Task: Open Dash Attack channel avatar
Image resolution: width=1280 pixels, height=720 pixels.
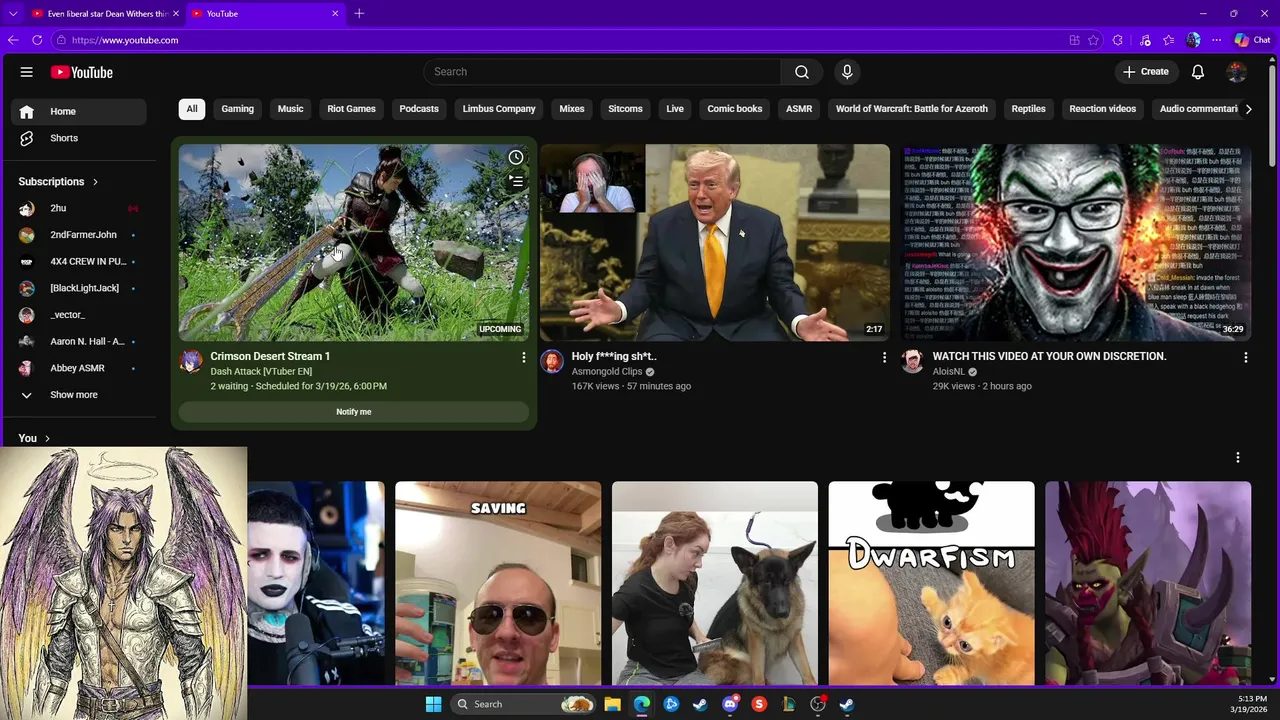Action: click(x=191, y=361)
